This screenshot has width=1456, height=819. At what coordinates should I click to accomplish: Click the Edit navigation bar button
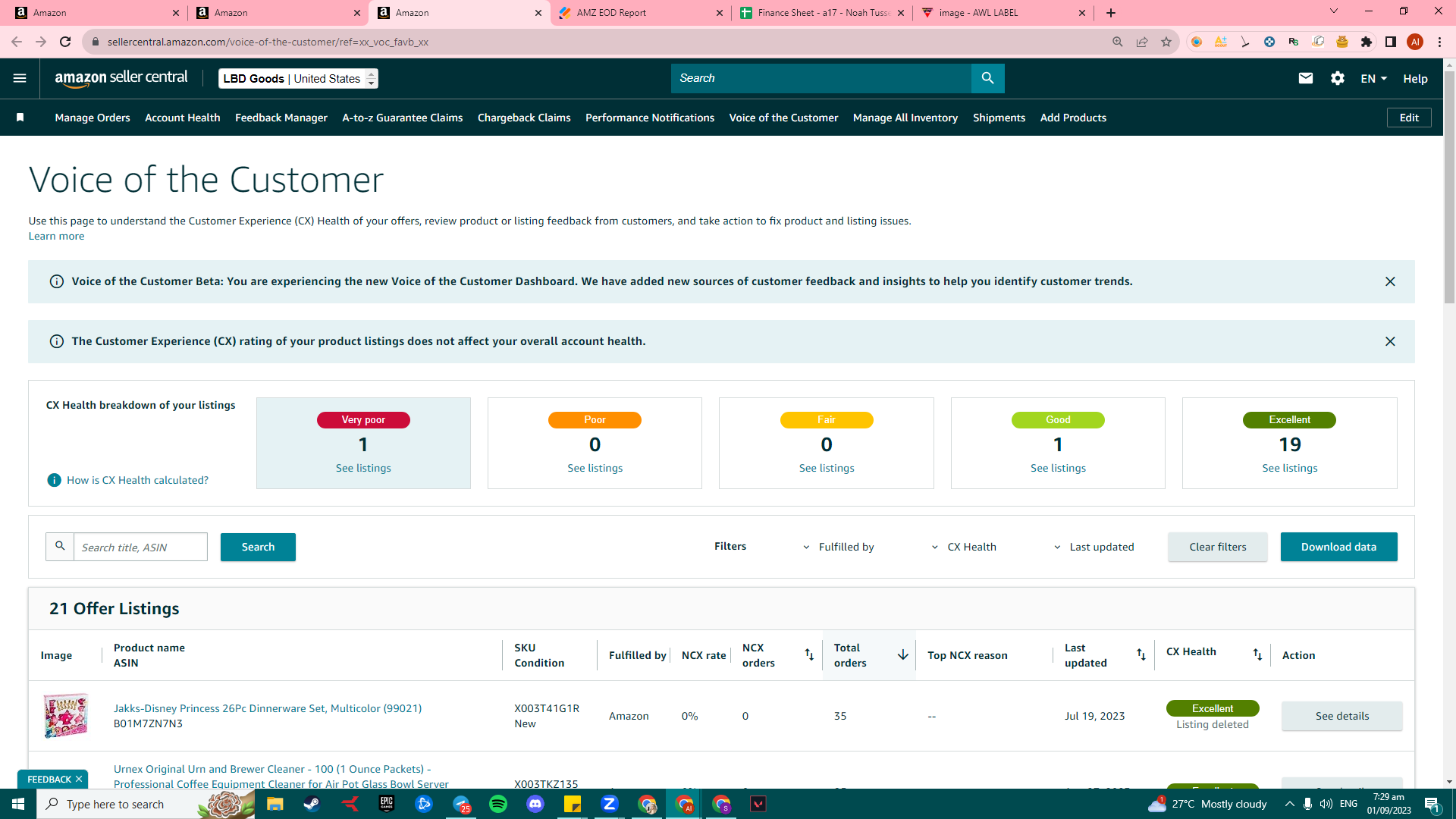[1409, 118]
